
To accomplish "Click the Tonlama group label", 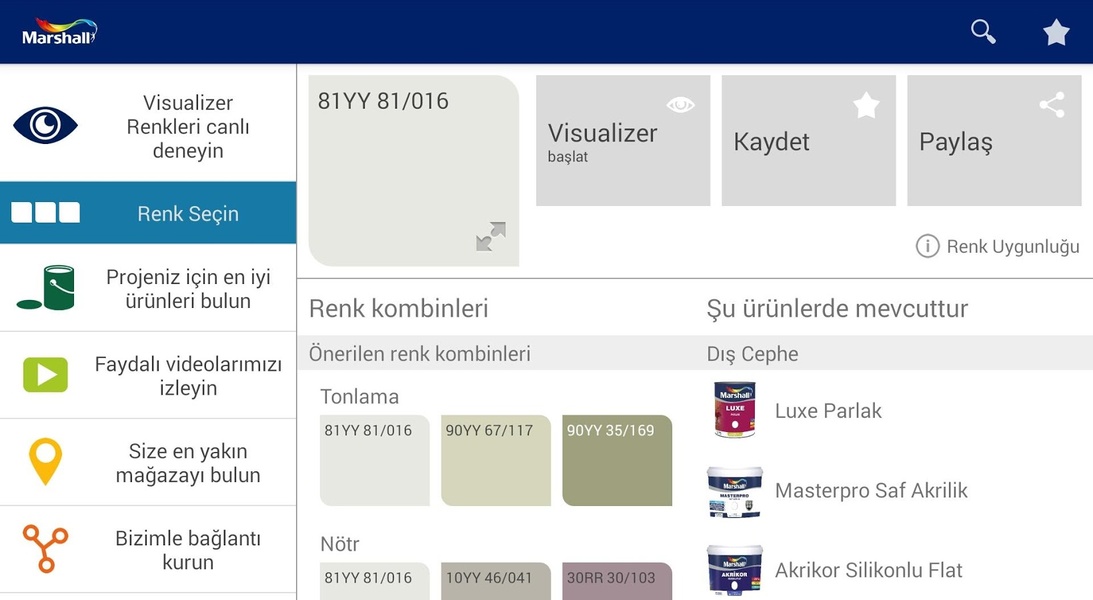I will point(360,397).
